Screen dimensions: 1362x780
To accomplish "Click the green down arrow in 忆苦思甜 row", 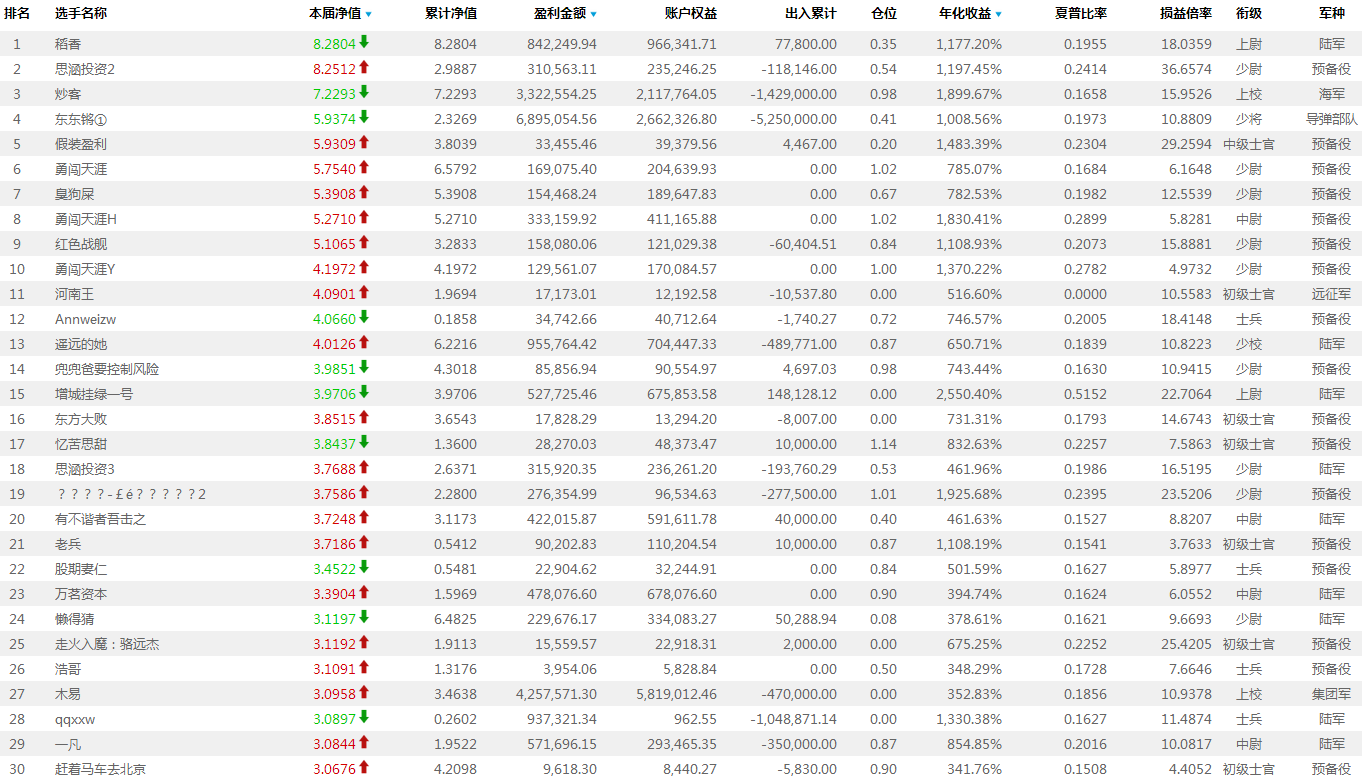I will [x=364, y=442].
